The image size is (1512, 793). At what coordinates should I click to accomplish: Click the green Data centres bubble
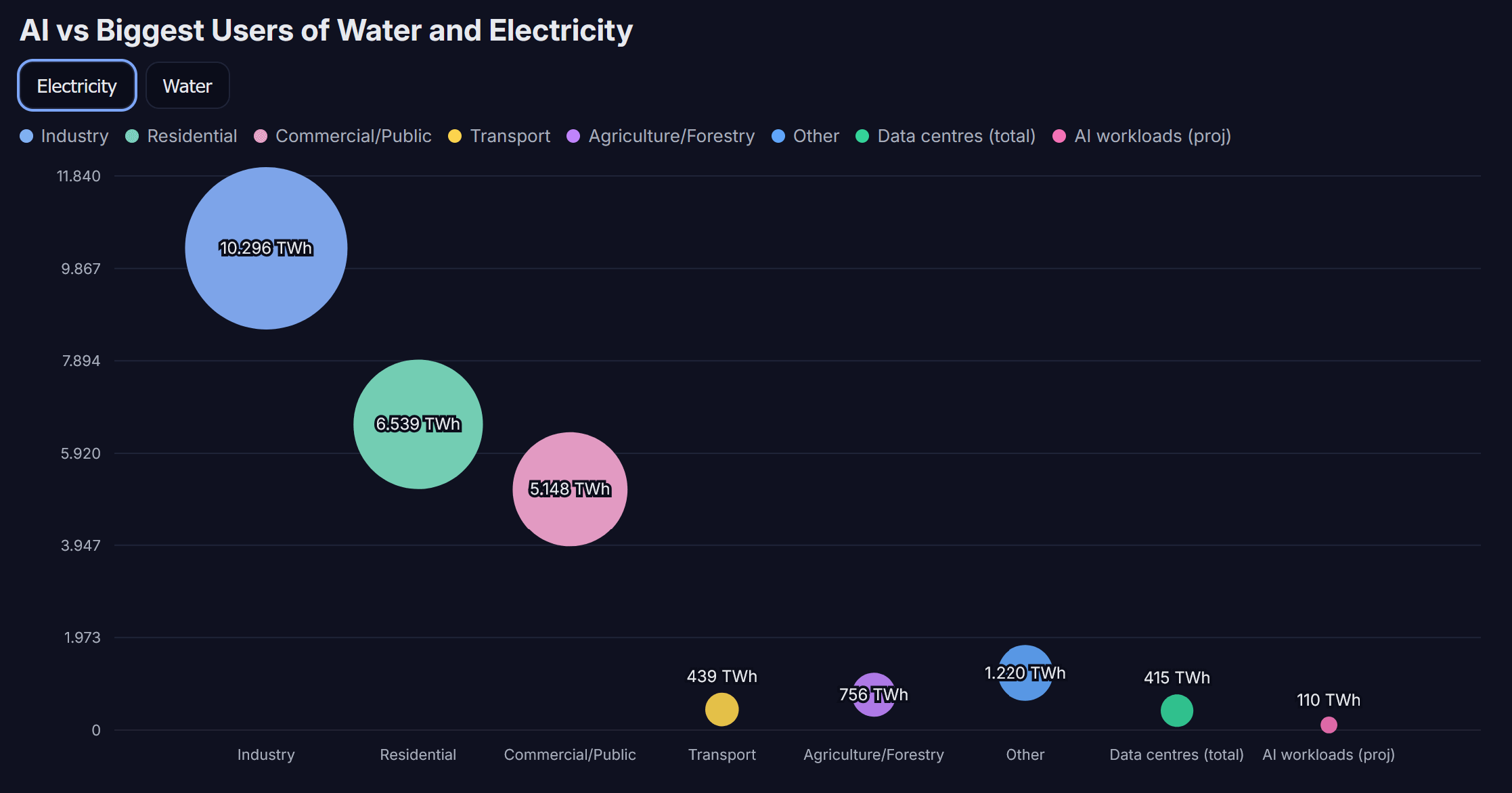(x=1177, y=710)
